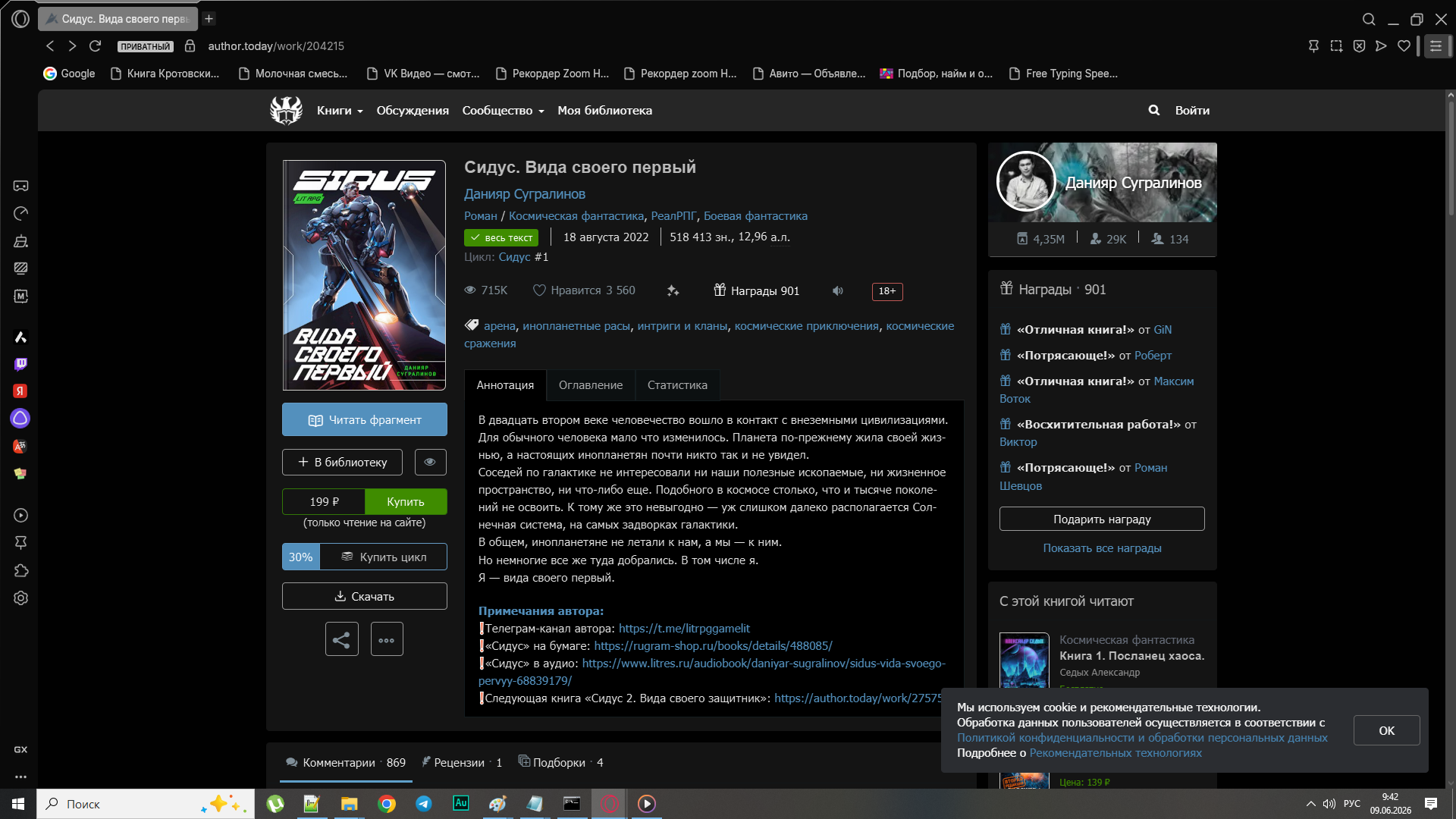Open the Easy Setup menu icon
Image resolution: width=1456 pixels, height=819 pixels.
click(x=1436, y=46)
